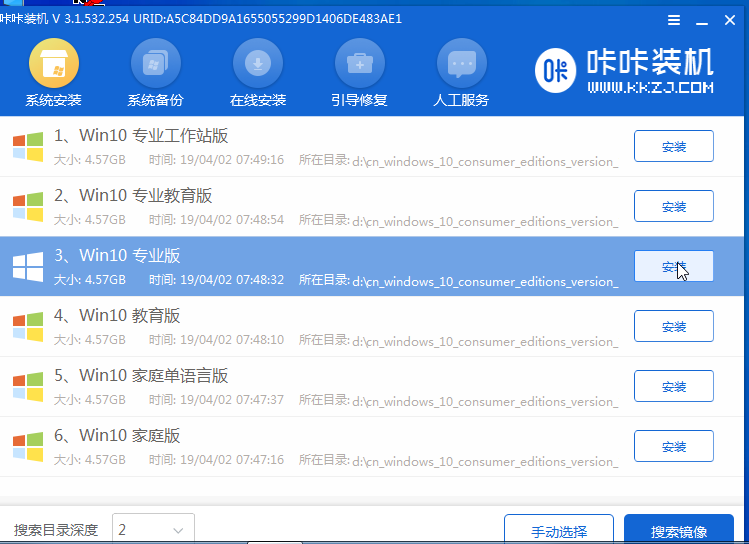Select the 引导修复 tab label
This screenshot has width=749, height=544.
(x=360, y=100)
